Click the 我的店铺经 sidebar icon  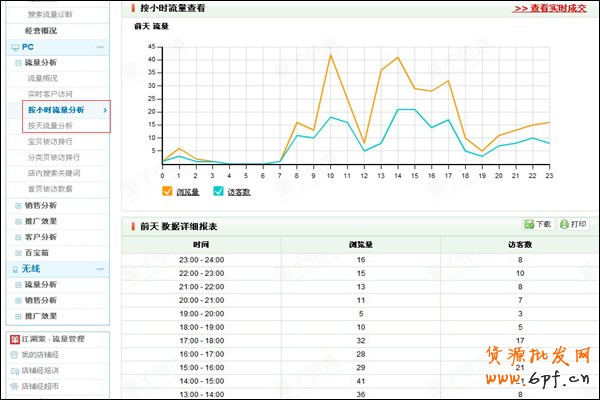[14, 354]
